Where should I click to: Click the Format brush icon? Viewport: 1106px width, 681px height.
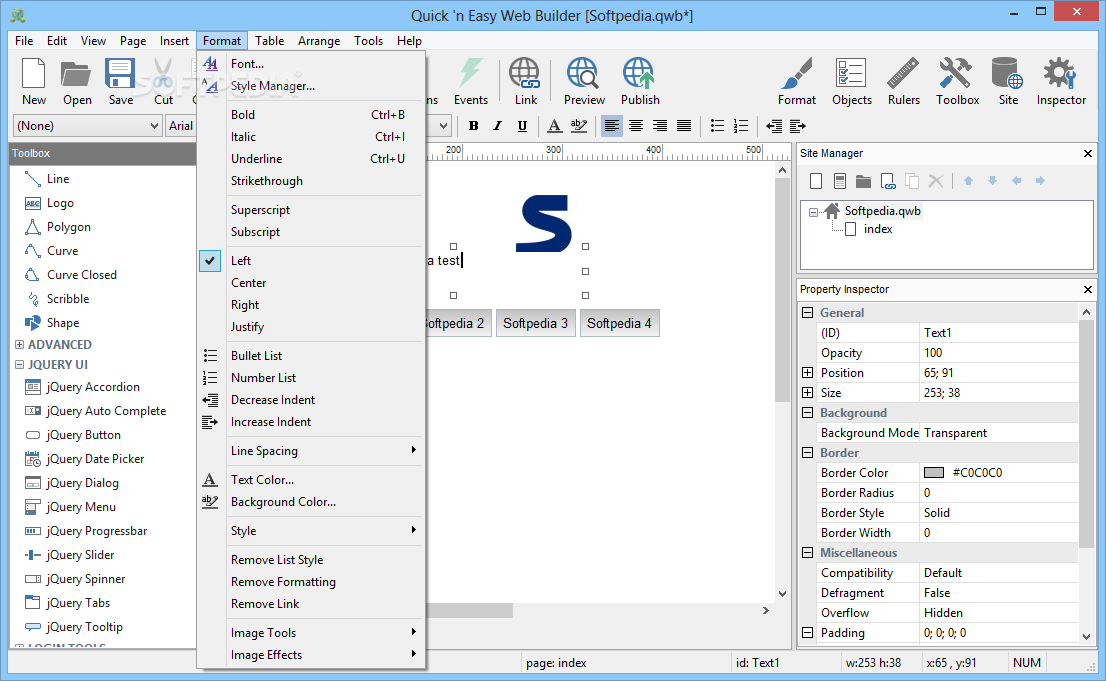click(797, 73)
